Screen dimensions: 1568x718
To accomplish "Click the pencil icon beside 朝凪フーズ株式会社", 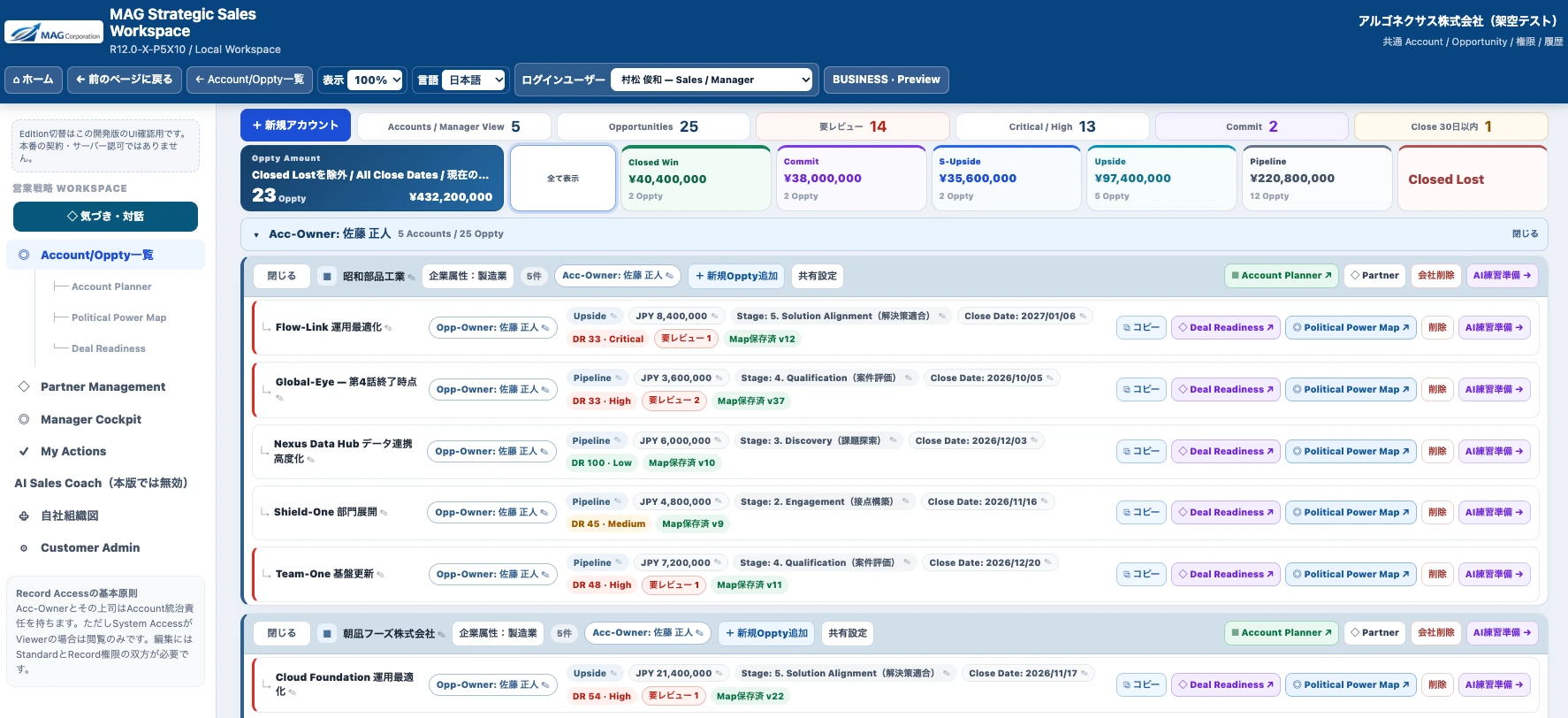I will 441,634.
